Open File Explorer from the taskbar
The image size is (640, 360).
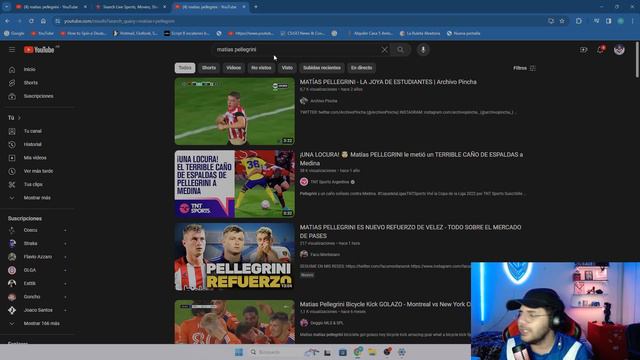tap(372, 352)
